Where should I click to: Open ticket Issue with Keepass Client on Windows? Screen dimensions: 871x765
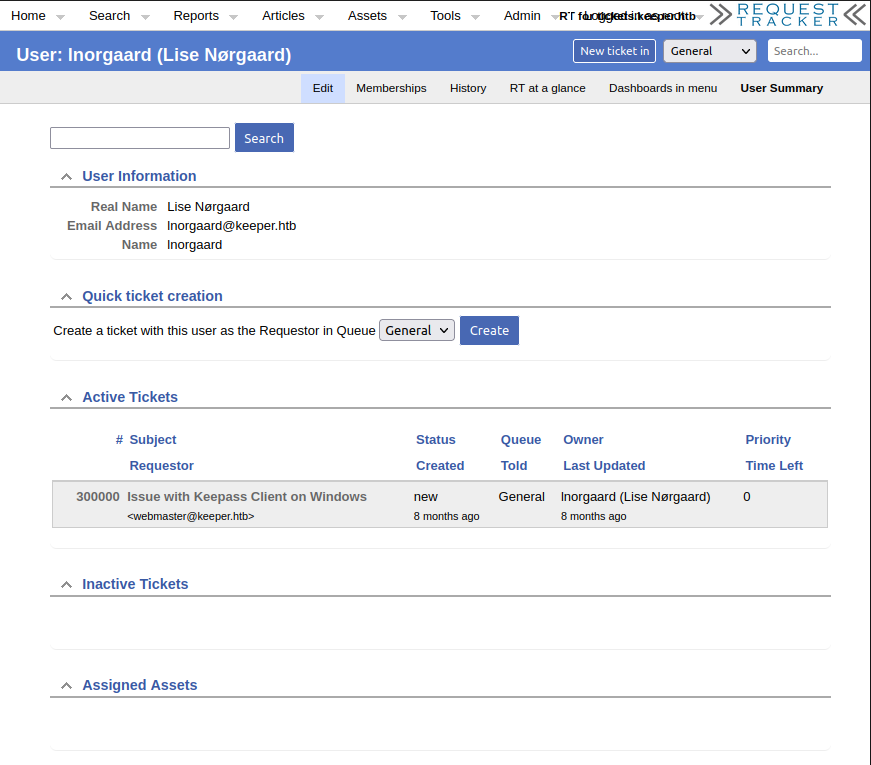click(247, 497)
